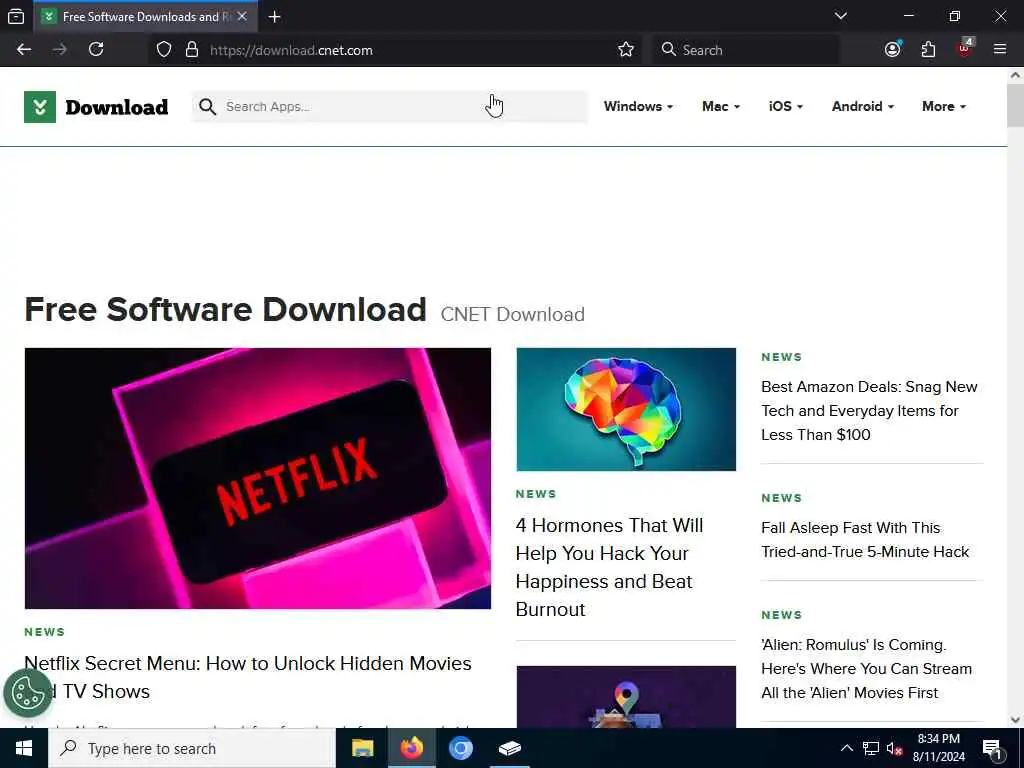Click the forward navigation arrow
The image size is (1024, 768).
[x=59, y=50]
